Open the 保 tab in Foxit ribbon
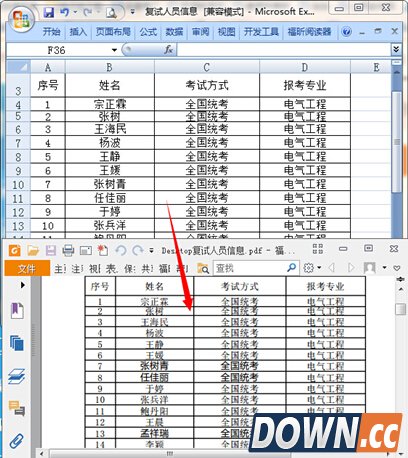Viewport: 408px width, 458px height. [130, 269]
